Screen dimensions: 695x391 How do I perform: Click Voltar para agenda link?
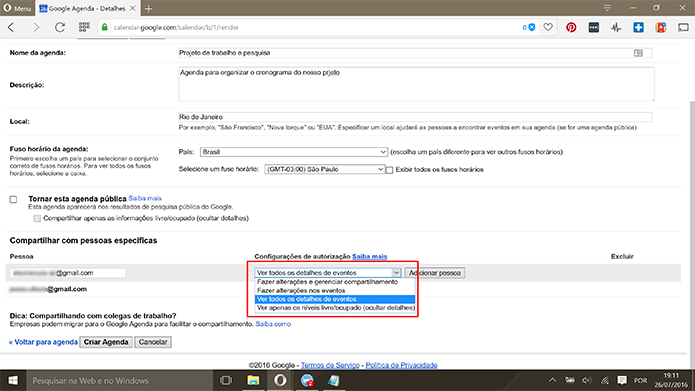[43, 342]
